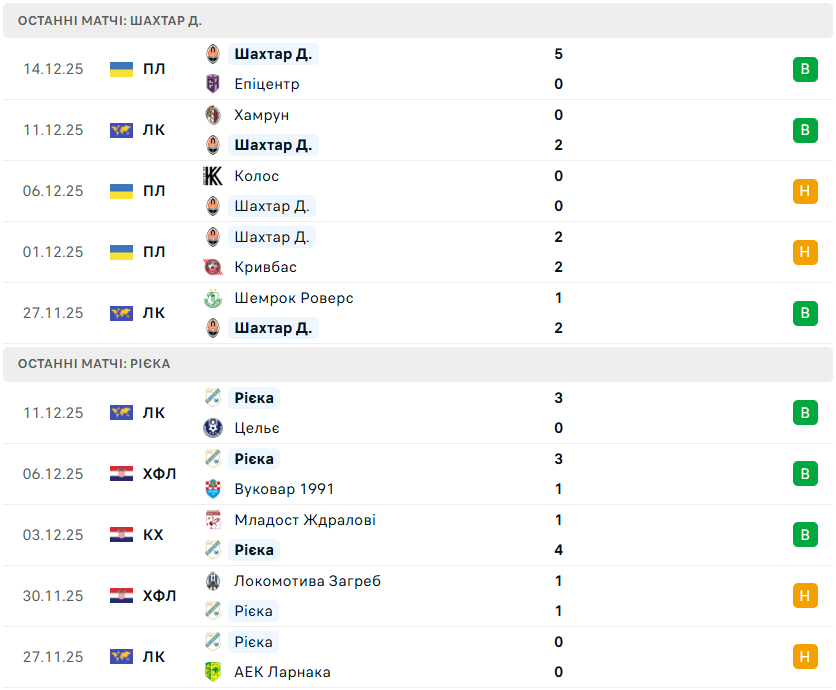The height and width of the screenshot is (690, 836).
Task: Click the Шемрок Роверс crest
Action: (212, 298)
